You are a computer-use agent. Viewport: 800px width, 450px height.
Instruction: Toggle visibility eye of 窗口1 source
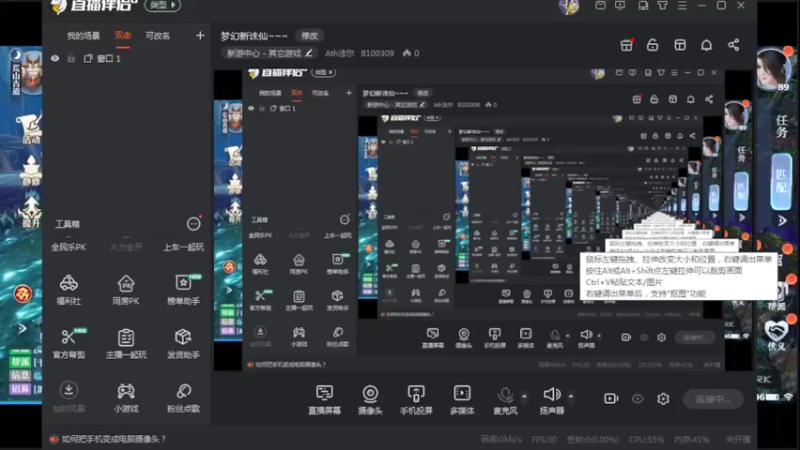pyautogui.click(x=55, y=59)
